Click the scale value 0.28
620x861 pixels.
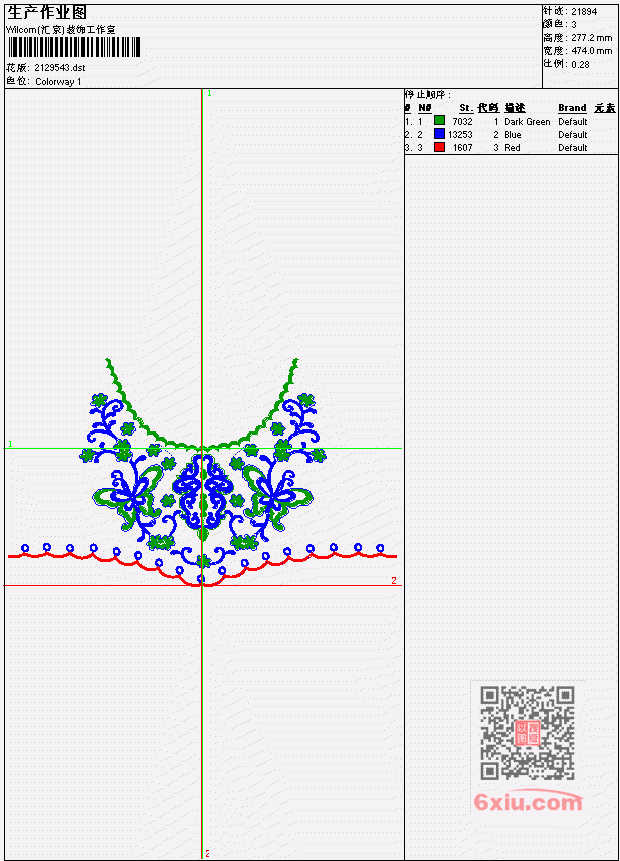(580, 65)
